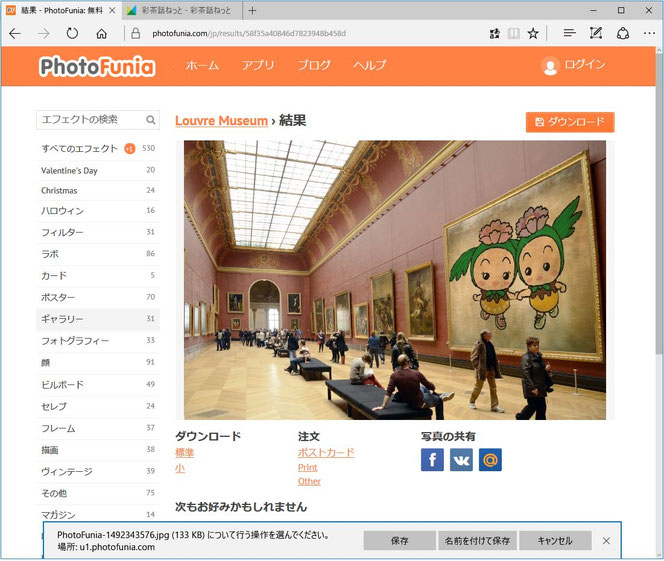Open ブログ in site navigation
The height and width of the screenshot is (561, 664).
314,65
